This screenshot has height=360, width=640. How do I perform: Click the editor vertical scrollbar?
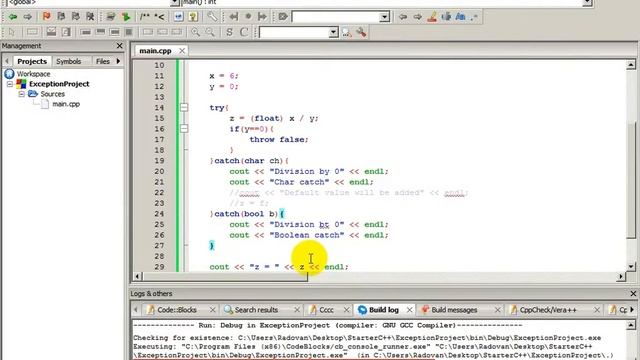(x=631, y=165)
